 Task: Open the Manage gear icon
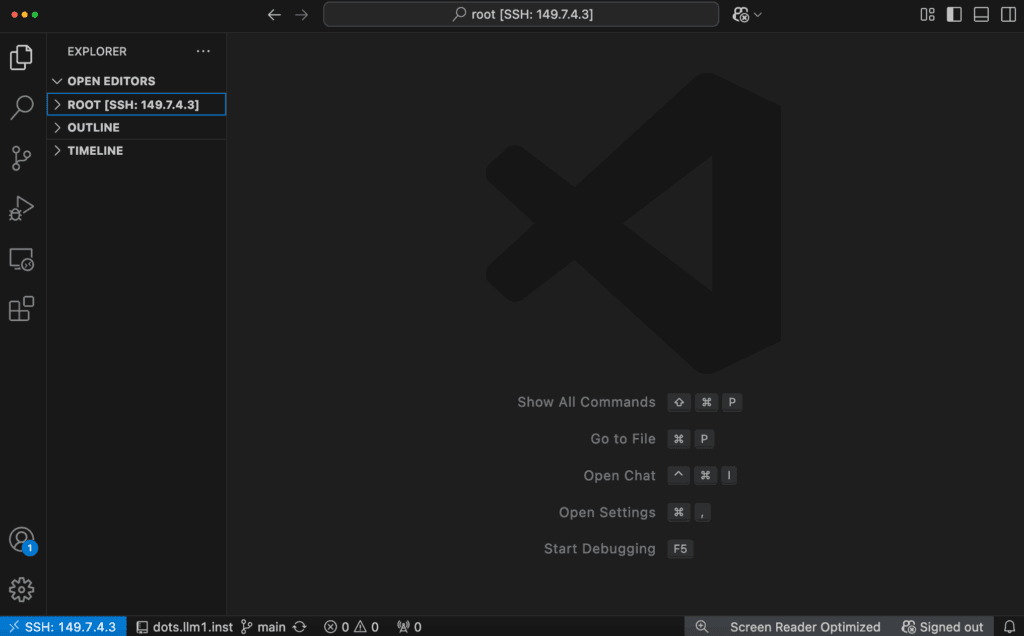22,590
